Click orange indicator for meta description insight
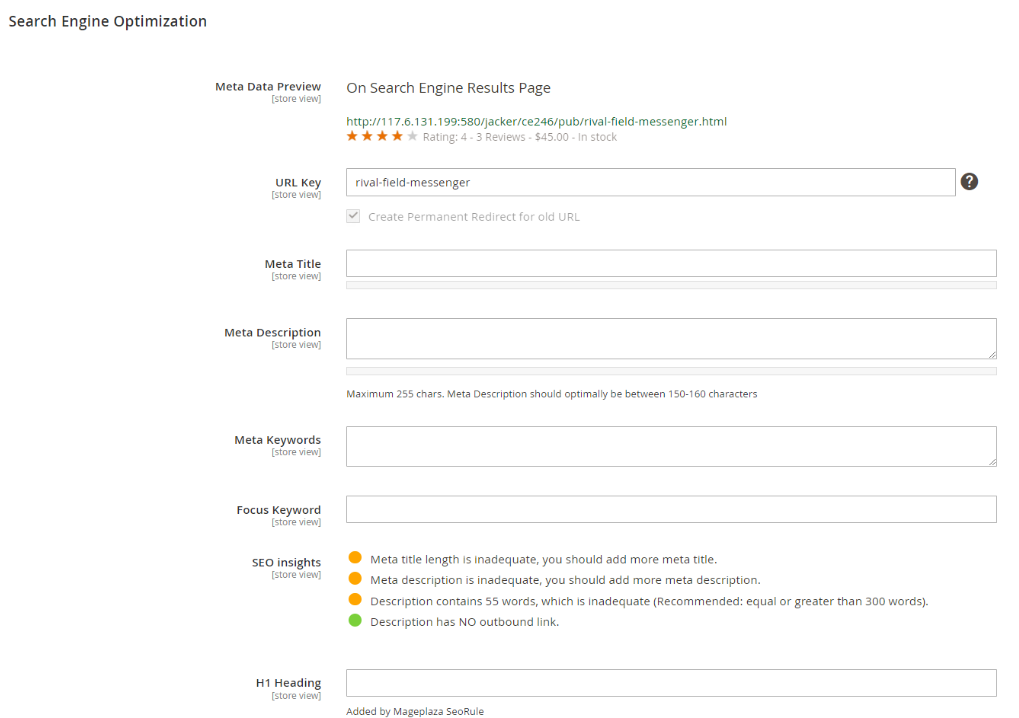Screen dimensions: 1019x718 [354, 579]
